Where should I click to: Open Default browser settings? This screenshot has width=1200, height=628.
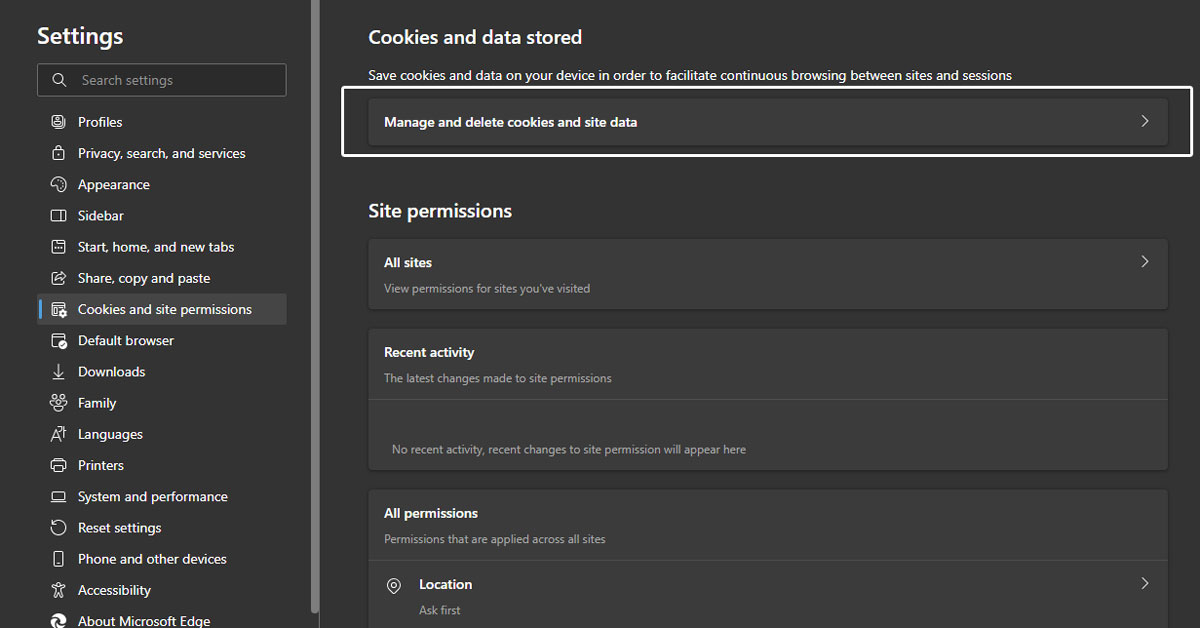click(162, 340)
